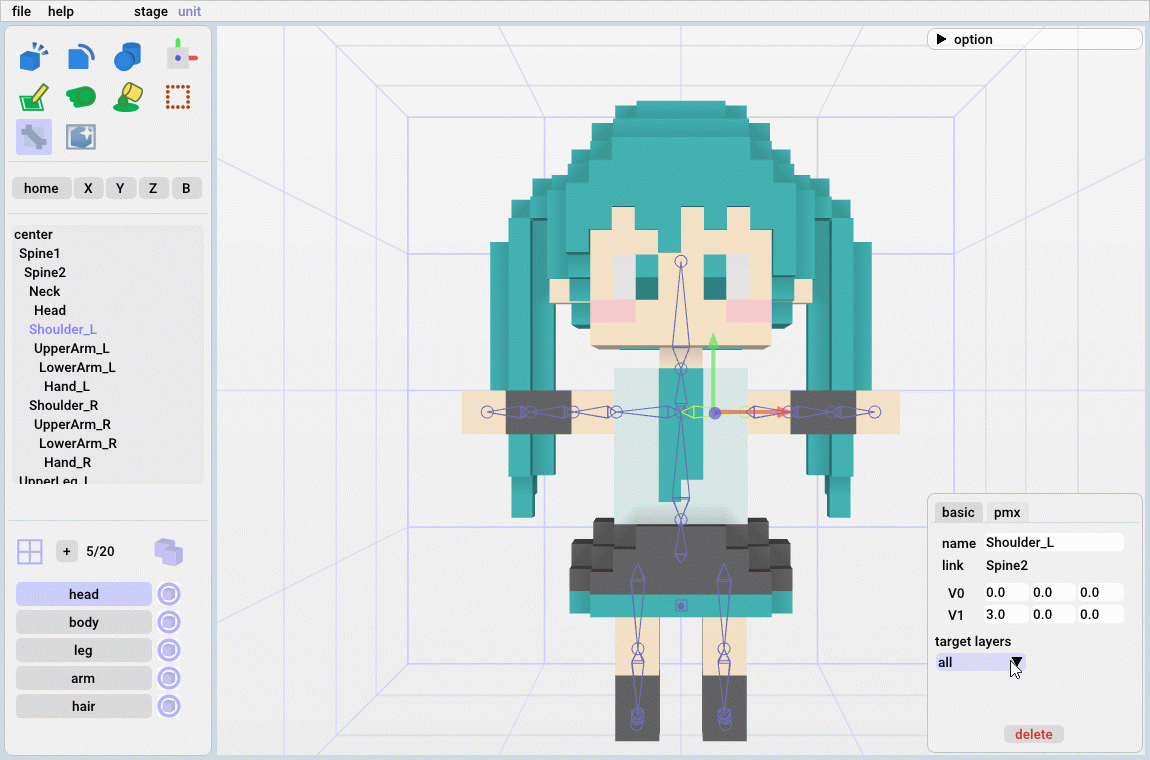Click the four-pane grid icon
The height and width of the screenshot is (760, 1150).
(30, 552)
